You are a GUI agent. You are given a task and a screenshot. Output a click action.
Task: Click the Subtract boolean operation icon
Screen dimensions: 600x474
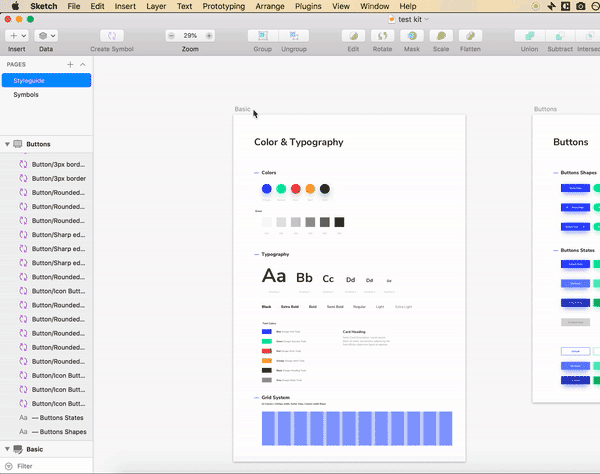pos(560,36)
